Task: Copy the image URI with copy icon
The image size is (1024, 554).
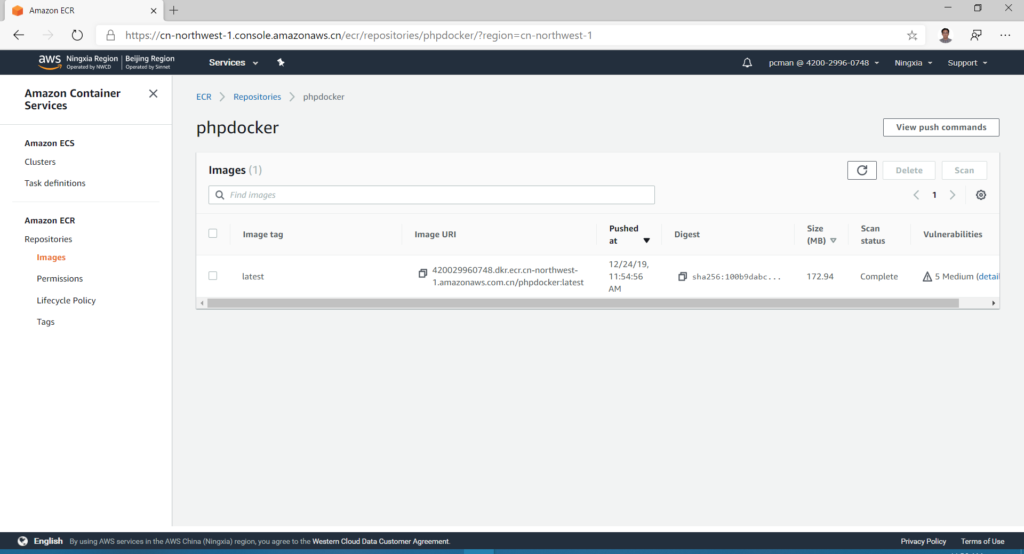Action: [423, 273]
